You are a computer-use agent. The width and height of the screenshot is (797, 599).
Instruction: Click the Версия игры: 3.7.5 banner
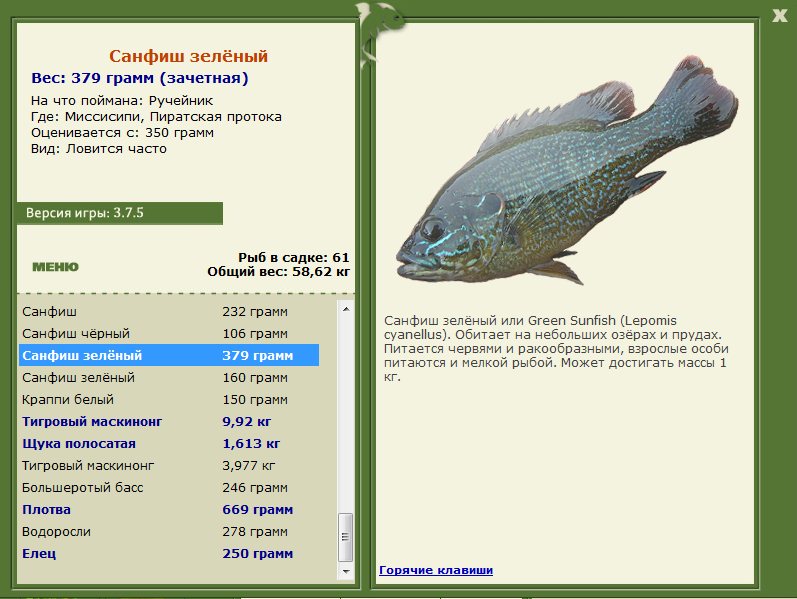pos(120,213)
